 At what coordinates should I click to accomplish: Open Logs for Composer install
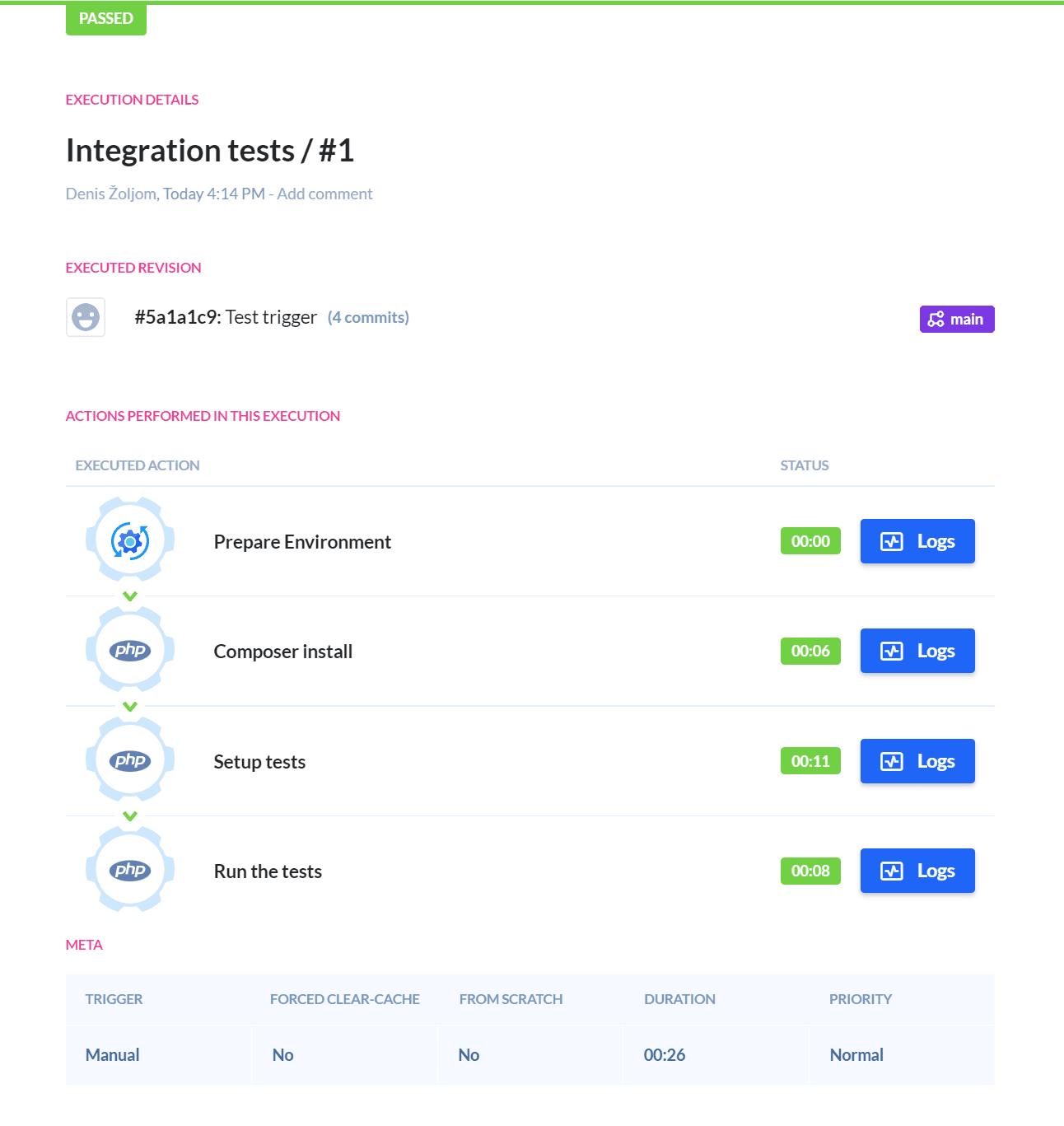[917, 651]
